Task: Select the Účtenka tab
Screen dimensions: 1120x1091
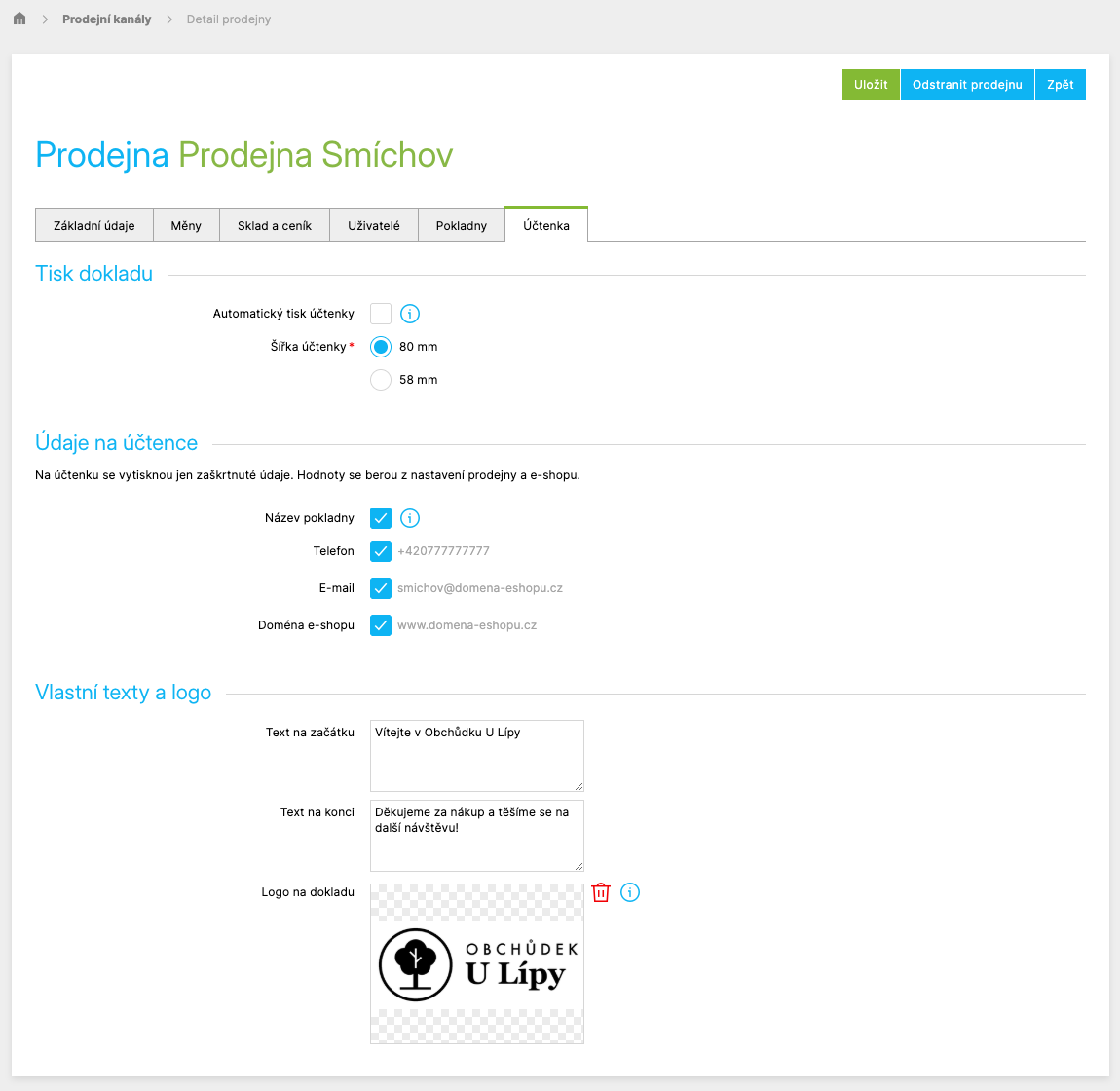Action: pyautogui.click(x=546, y=224)
